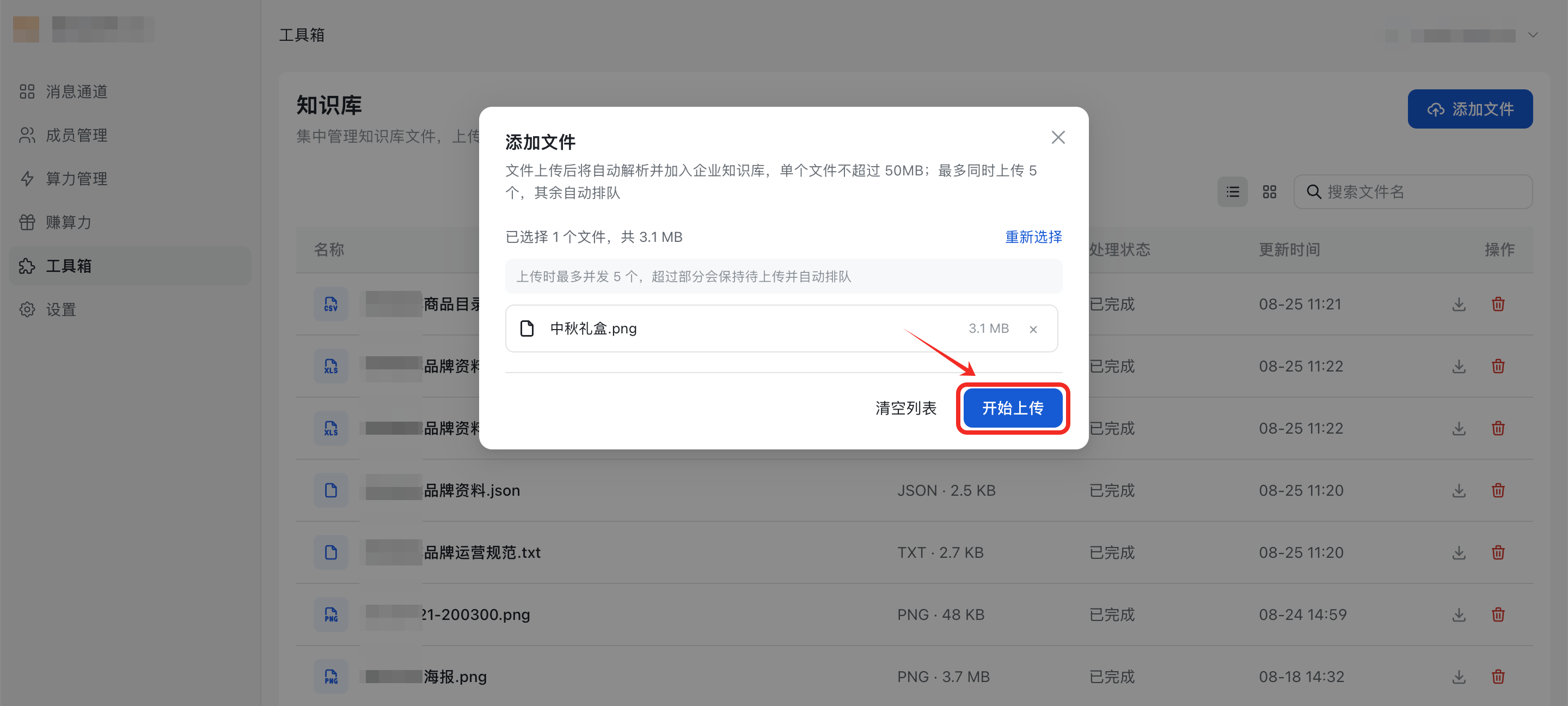Click the file icon of 品牌资料.json
Screen dimensions: 1568x706
coord(330,490)
